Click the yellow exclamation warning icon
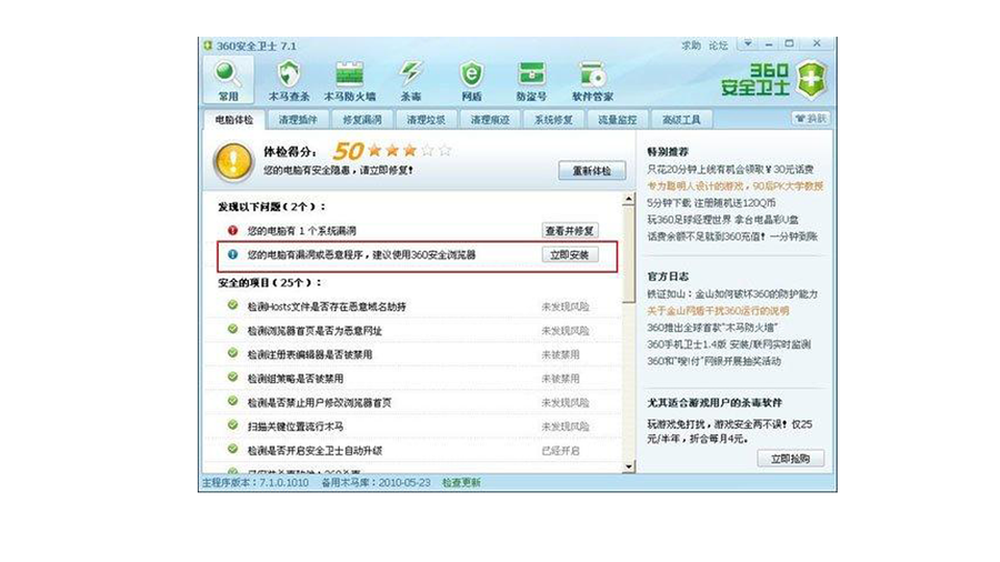The image size is (1000, 562). click(233, 161)
